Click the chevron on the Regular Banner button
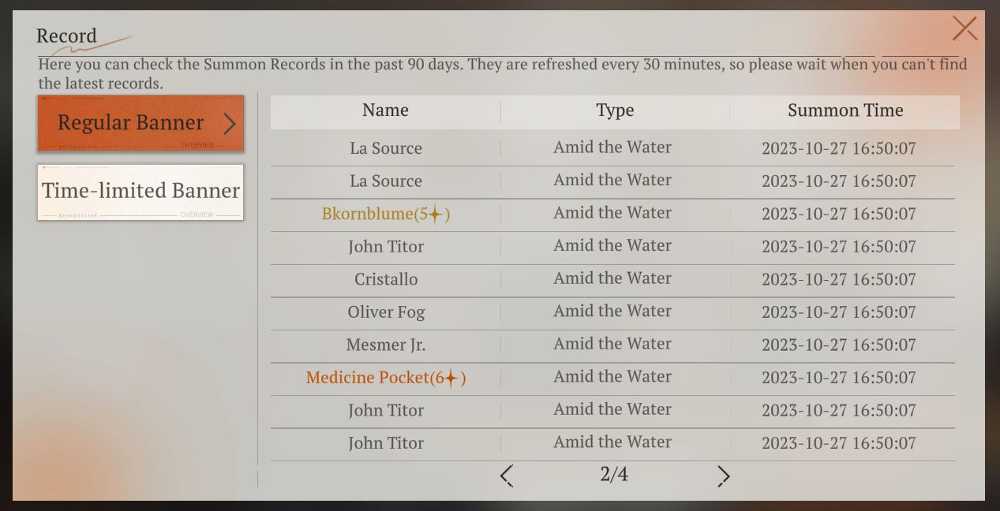Screen dimensions: 1000x511 pyautogui.click(x=230, y=124)
